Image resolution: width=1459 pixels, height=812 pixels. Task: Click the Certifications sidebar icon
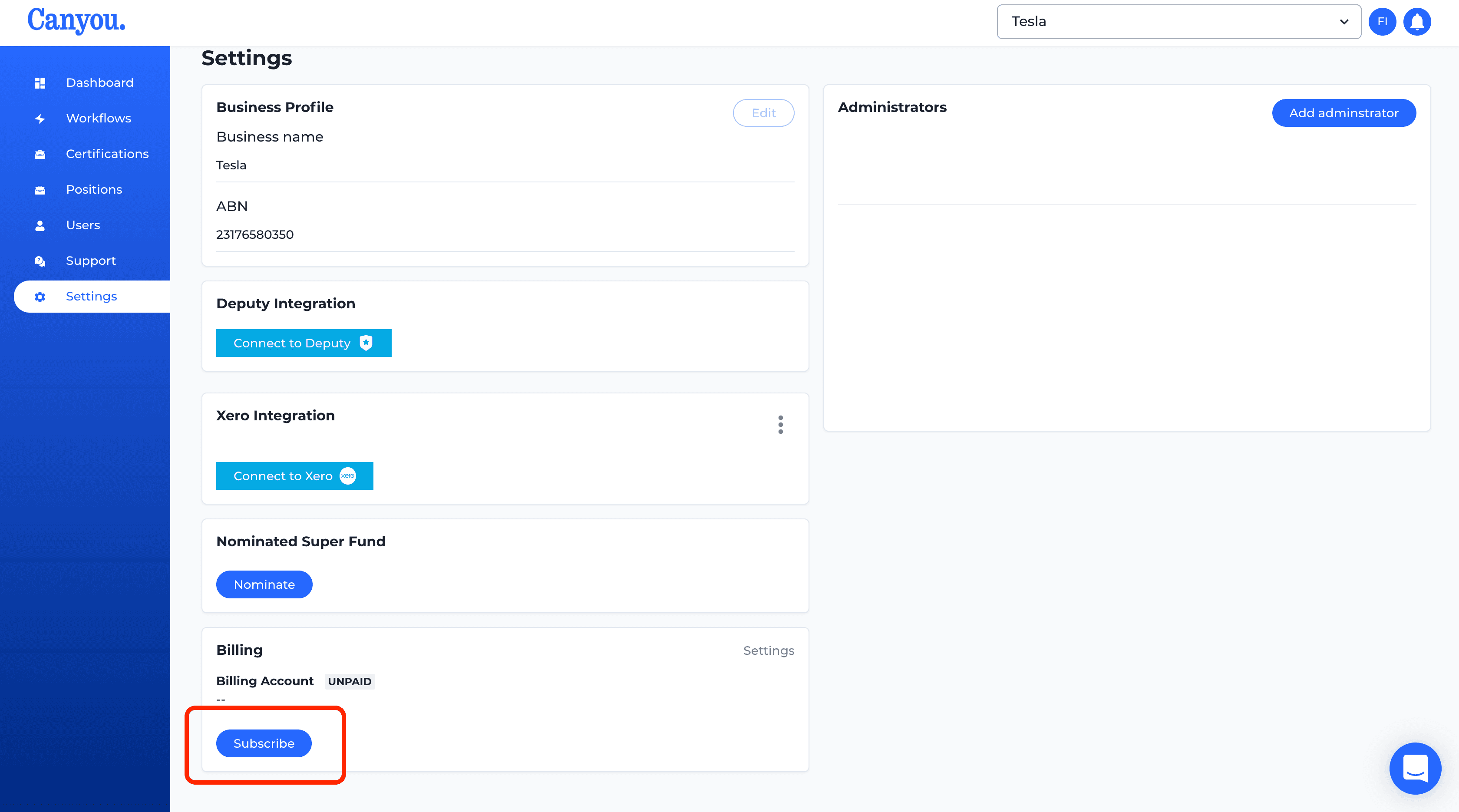click(40, 155)
